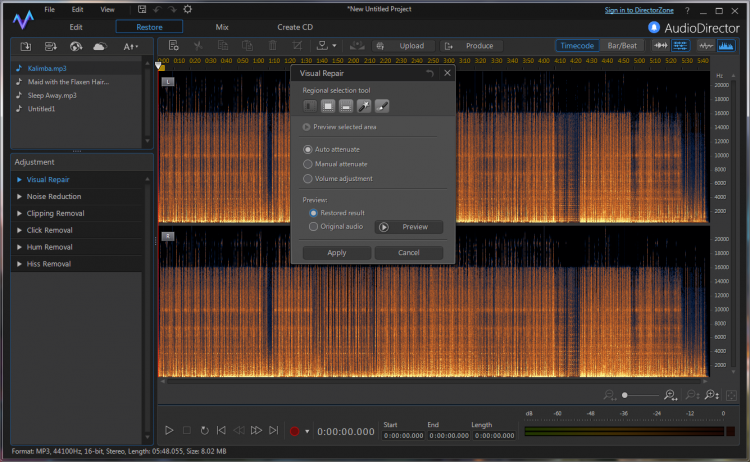Viewport: 750px width, 462px height.
Task: Select the magic wand selection tool
Action: [364, 105]
